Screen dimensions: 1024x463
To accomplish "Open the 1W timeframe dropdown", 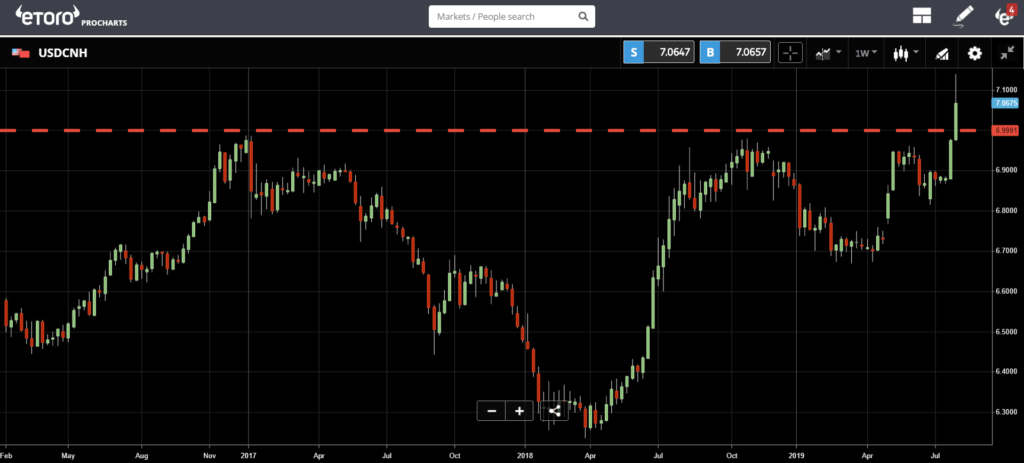I will [866, 53].
